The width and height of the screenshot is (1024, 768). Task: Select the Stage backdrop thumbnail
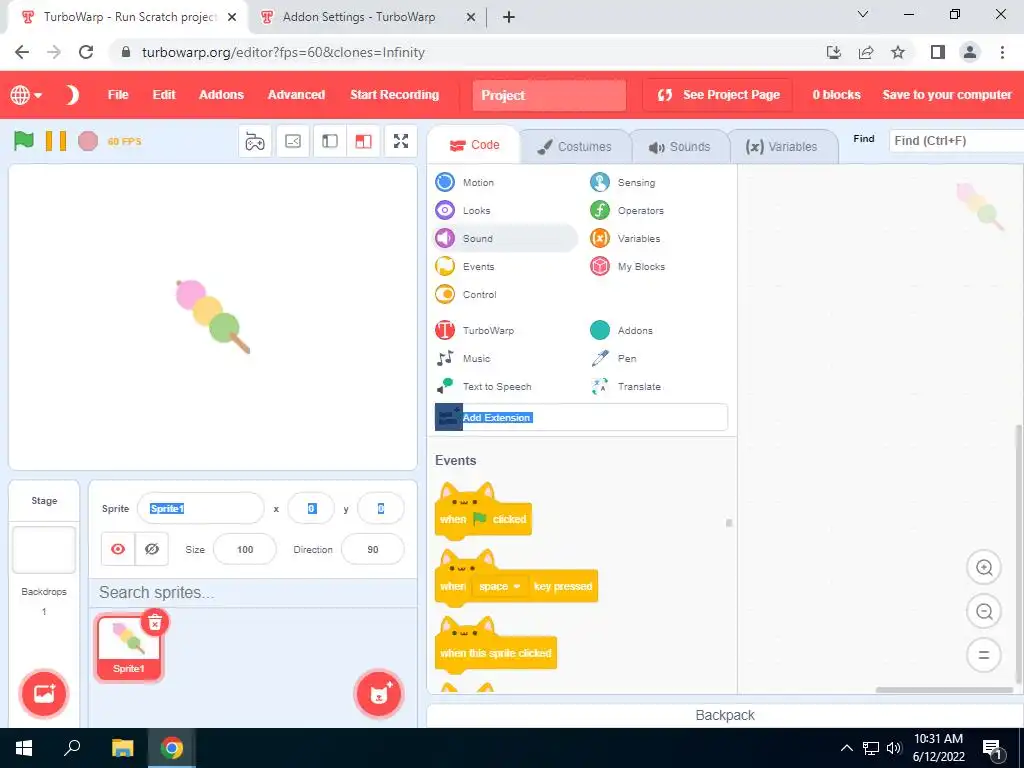tap(44, 550)
